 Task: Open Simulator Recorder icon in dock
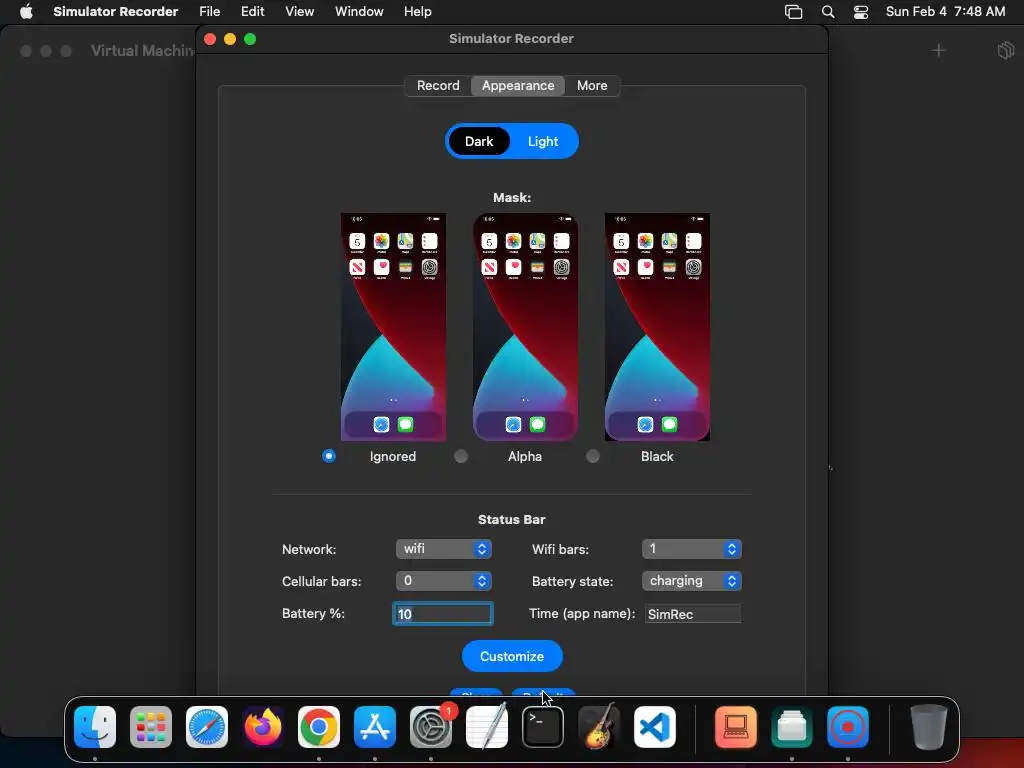848,727
